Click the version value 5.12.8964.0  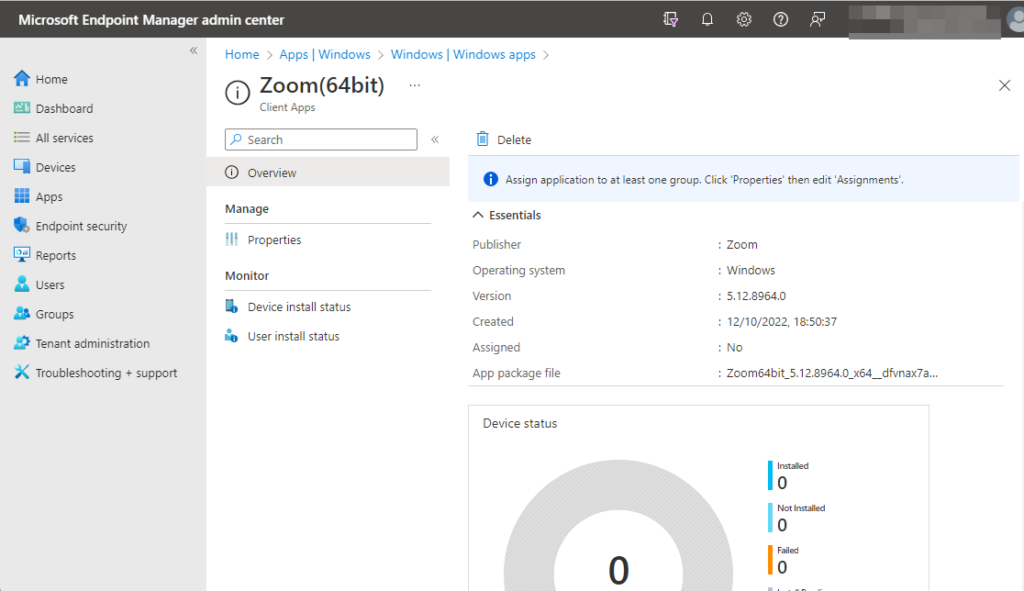[x=756, y=296]
